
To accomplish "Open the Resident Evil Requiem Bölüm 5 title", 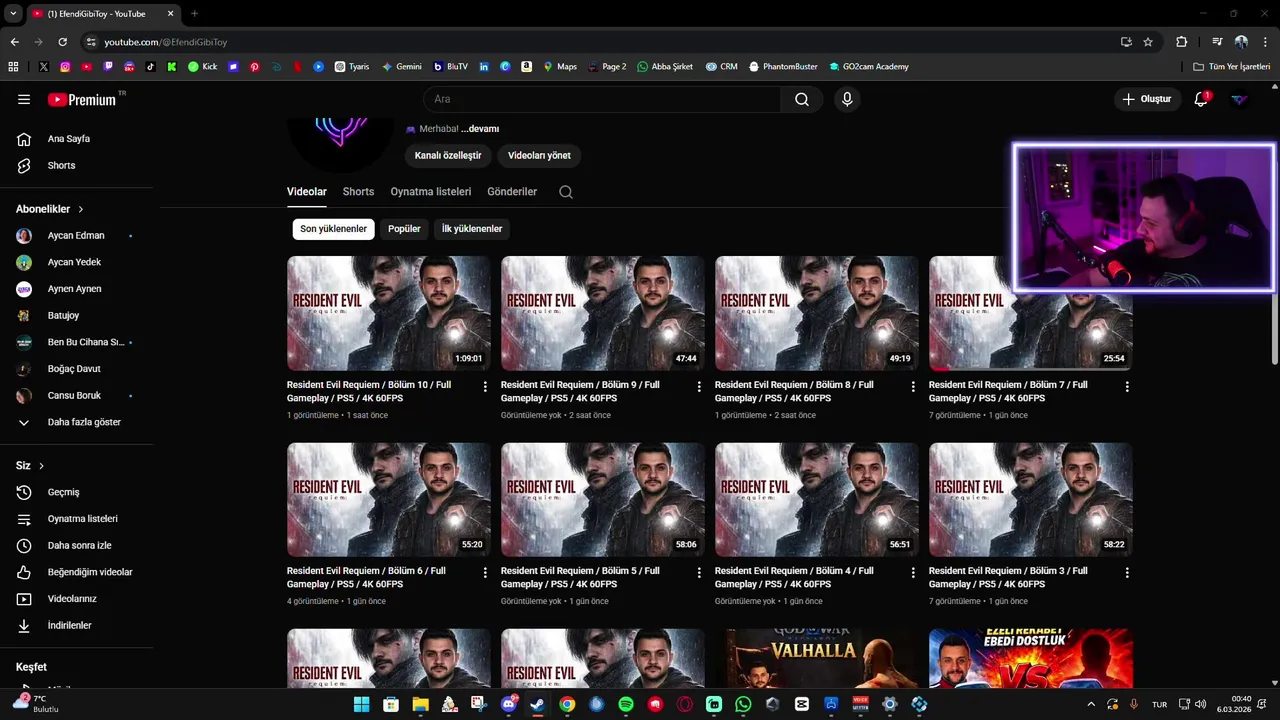I will (x=580, y=577).
